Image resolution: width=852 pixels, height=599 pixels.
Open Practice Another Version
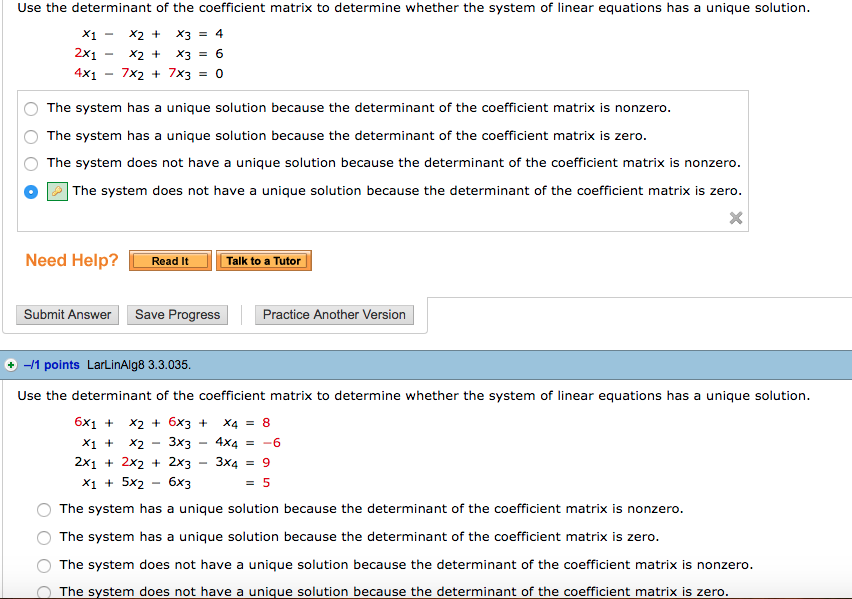tap(334, 314)
